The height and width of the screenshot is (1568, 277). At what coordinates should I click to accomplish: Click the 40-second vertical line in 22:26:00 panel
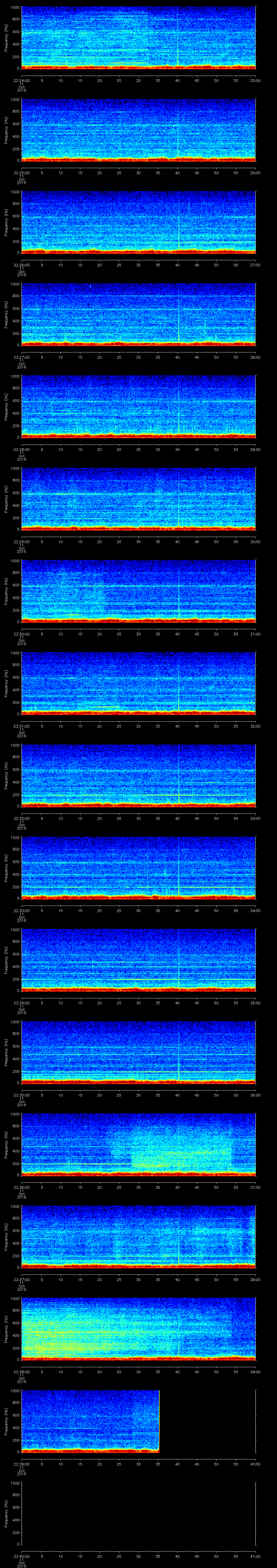[178, 222]
